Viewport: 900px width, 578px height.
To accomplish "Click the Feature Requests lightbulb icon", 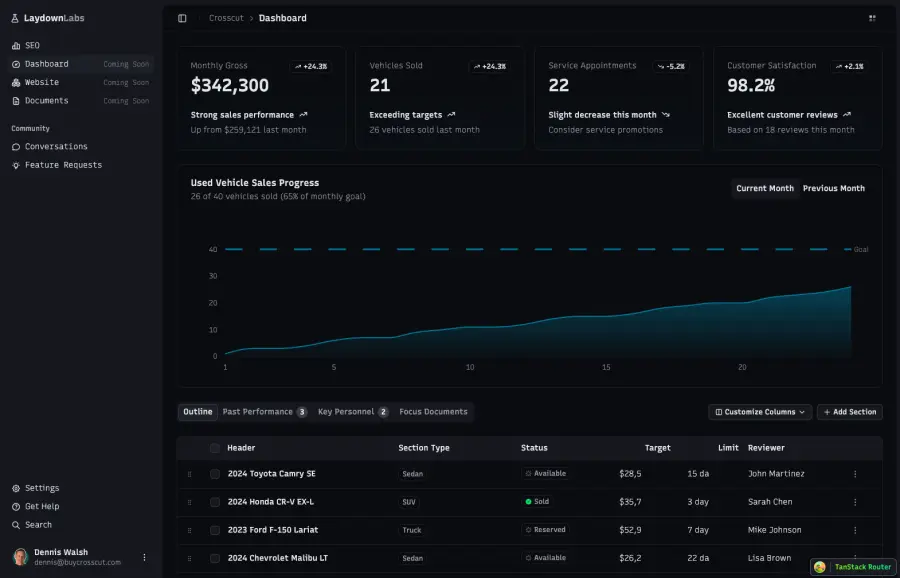I will (x=15, y=164).
